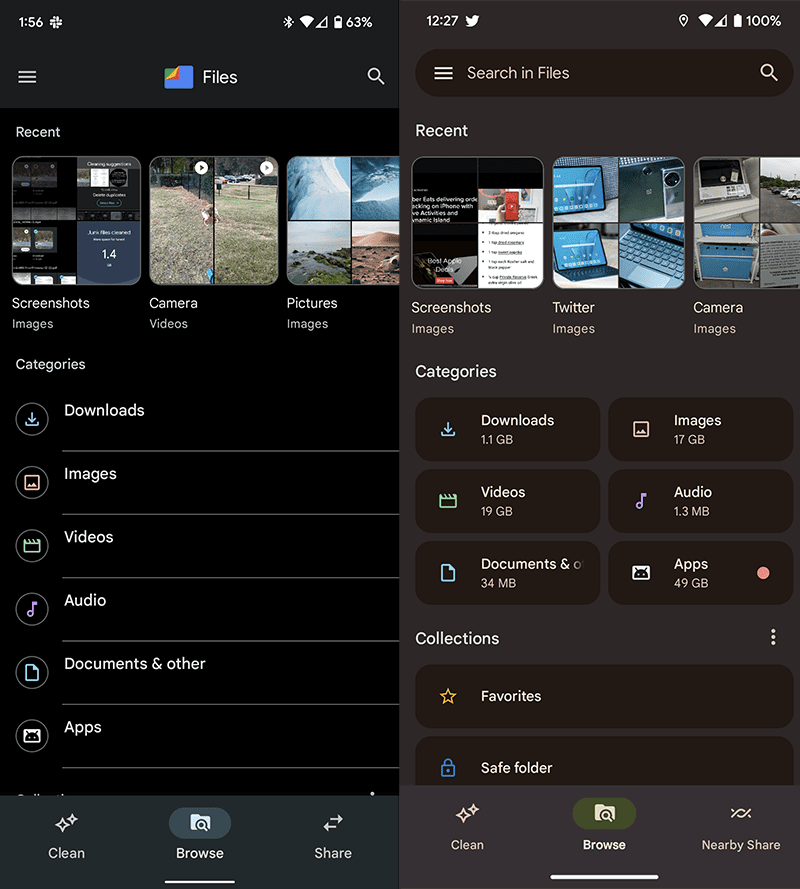This screenshot has width=800, height=889.
Task: Open Collections three-dot overflow menu
Action: (x=772, y=637)
